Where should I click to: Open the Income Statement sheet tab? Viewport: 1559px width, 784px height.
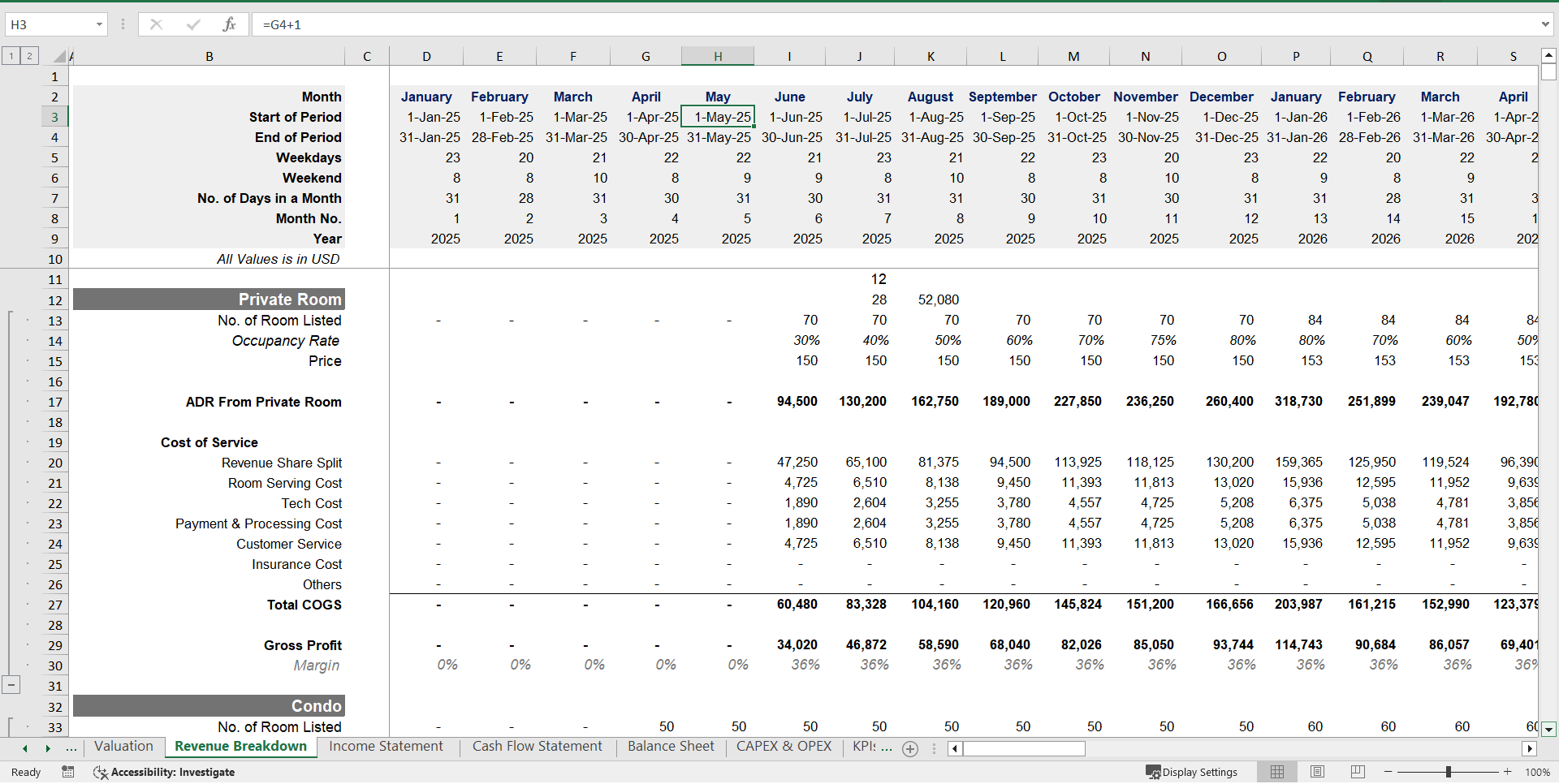386,747
